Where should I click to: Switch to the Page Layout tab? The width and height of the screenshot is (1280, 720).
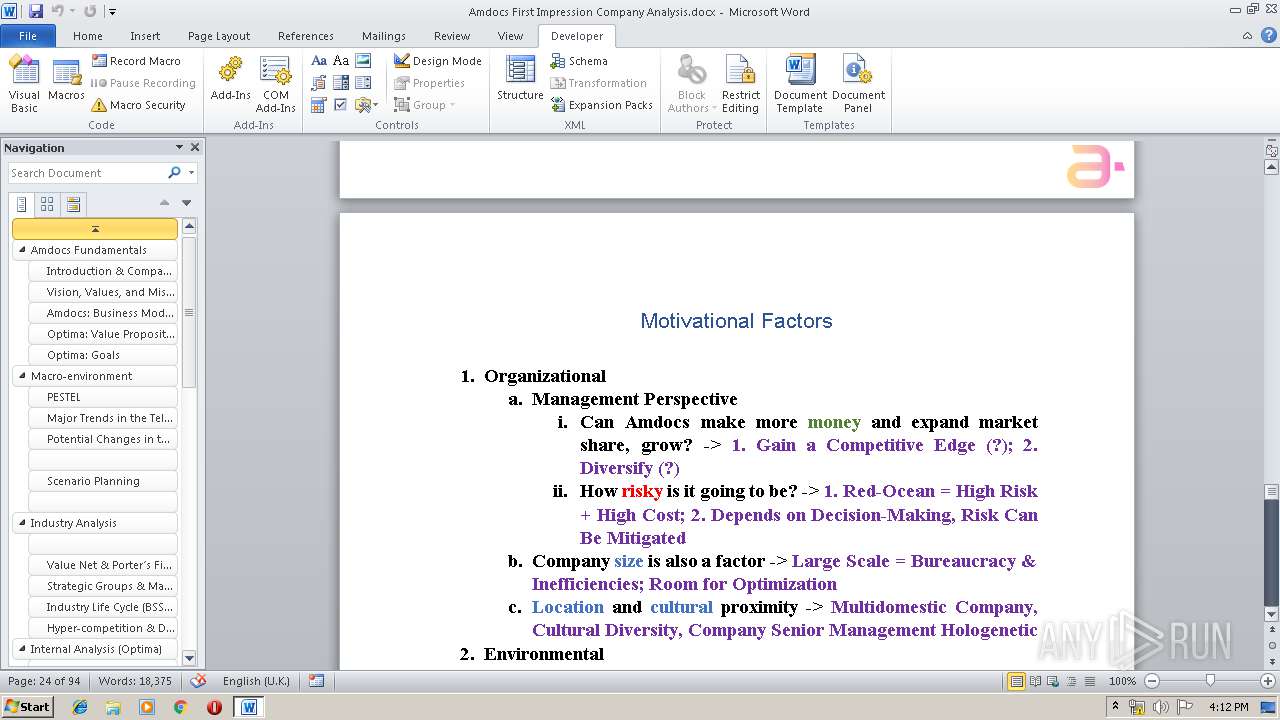tap(219, 36)
